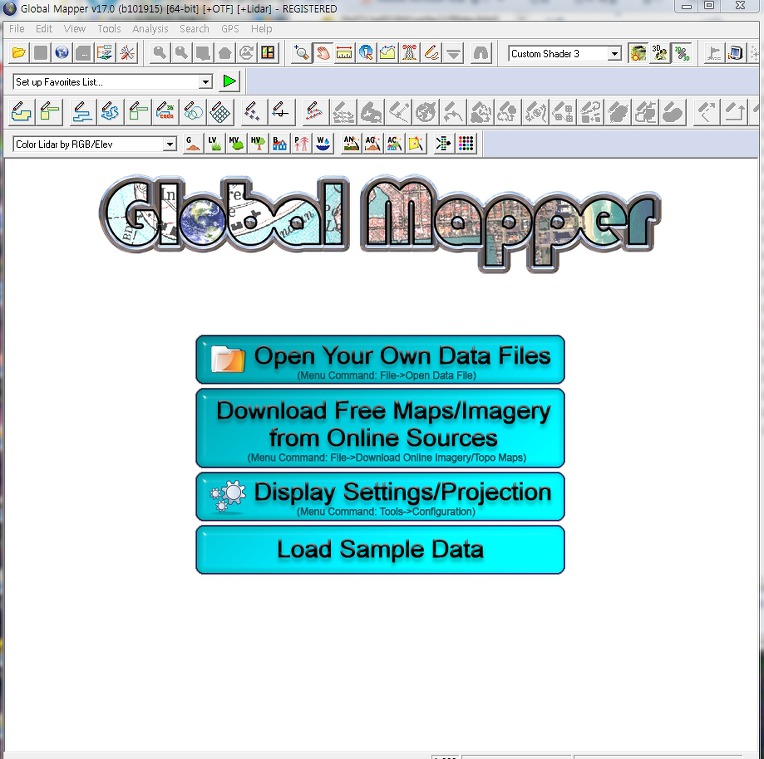The image size is (764, 759).
Task: Select the View Shed tower tool
Action: click(x=409, y=53)
